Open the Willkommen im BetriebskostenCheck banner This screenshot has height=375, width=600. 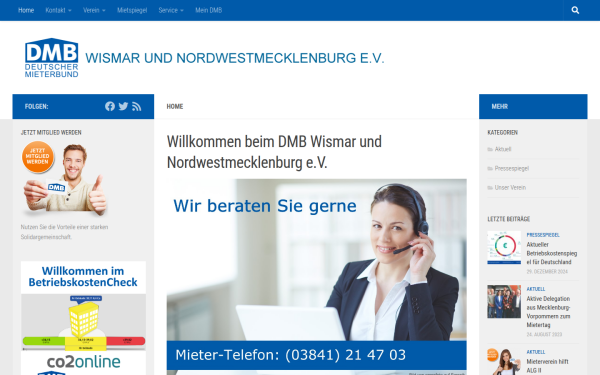[x=83, y=306]
